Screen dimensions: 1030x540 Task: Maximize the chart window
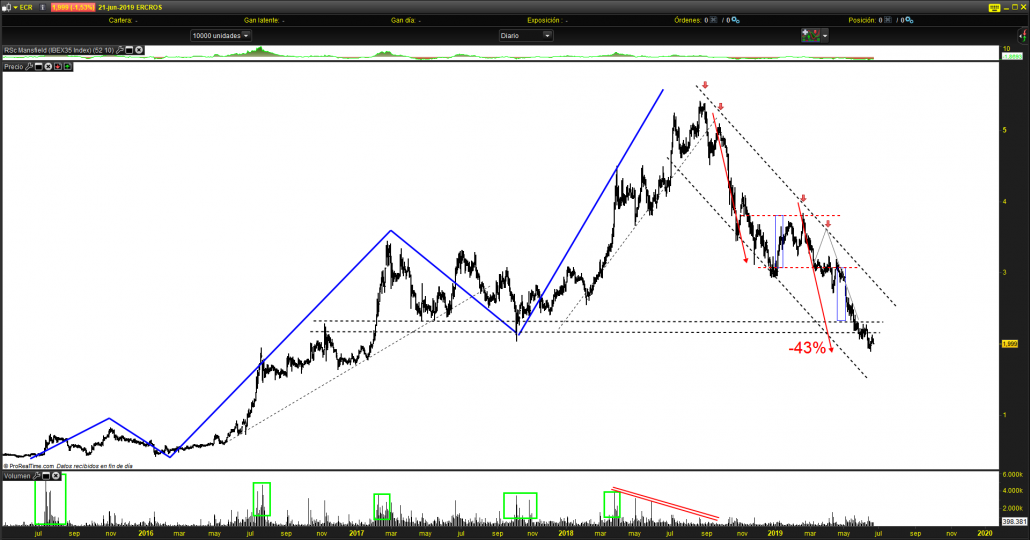click(1014, 7)
